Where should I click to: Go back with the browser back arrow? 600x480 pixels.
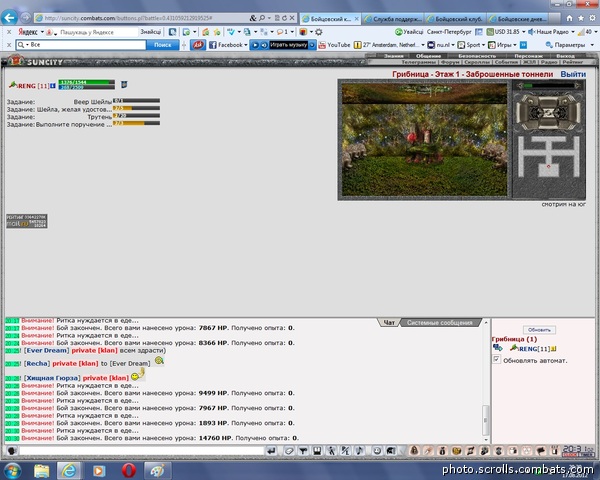pyautogui.click(x=10, y=18)
